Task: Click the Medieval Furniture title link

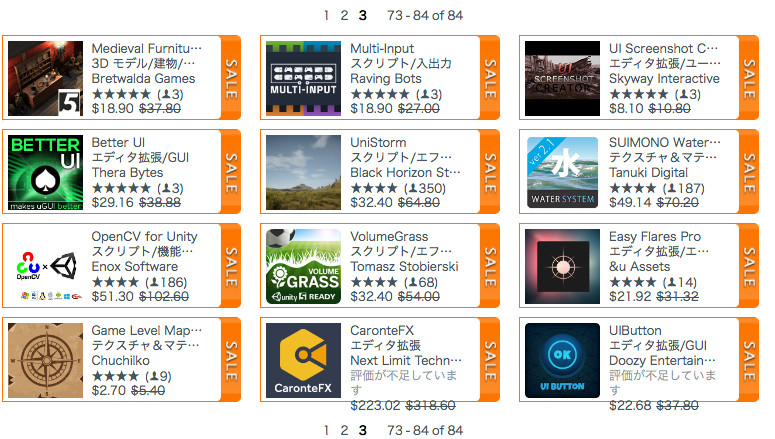Action: pos(147,48)
